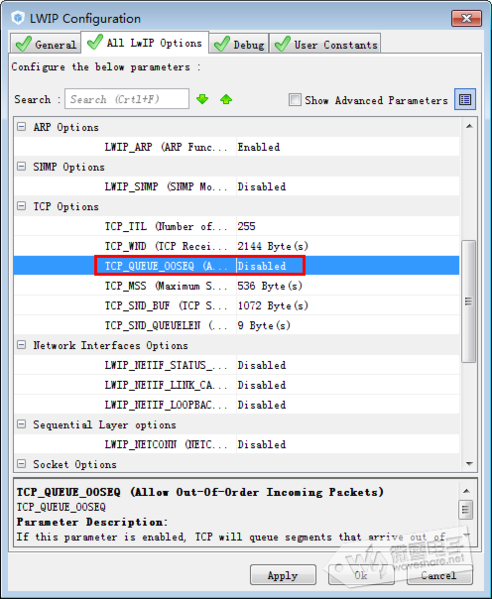Viewport: 492px width, 599px height.
Task: Close the LWIP Configuration dialog
Action: click(466, 18)
